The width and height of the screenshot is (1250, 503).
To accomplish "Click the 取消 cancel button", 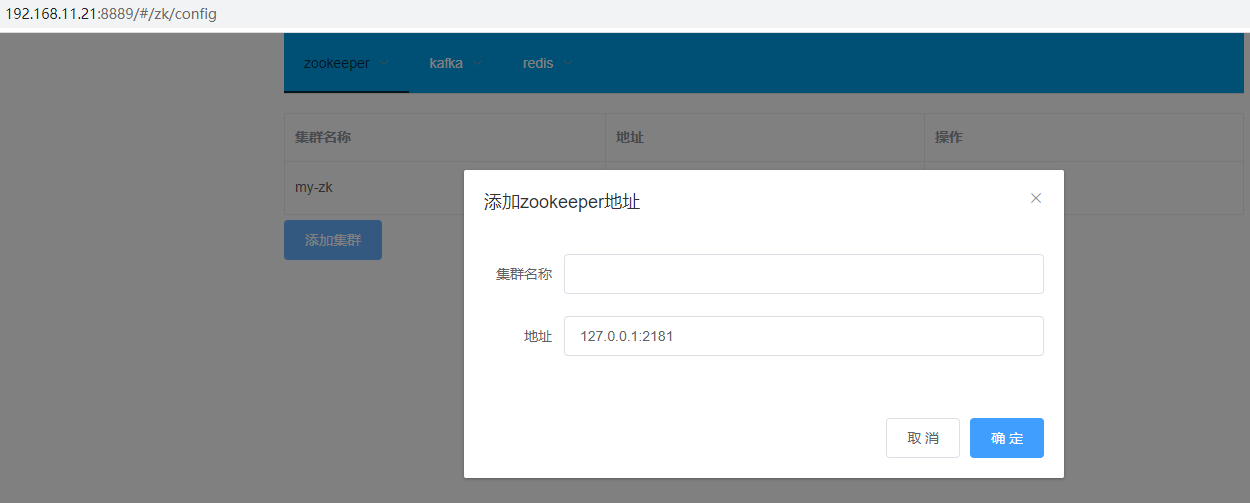I will [923, 438].
